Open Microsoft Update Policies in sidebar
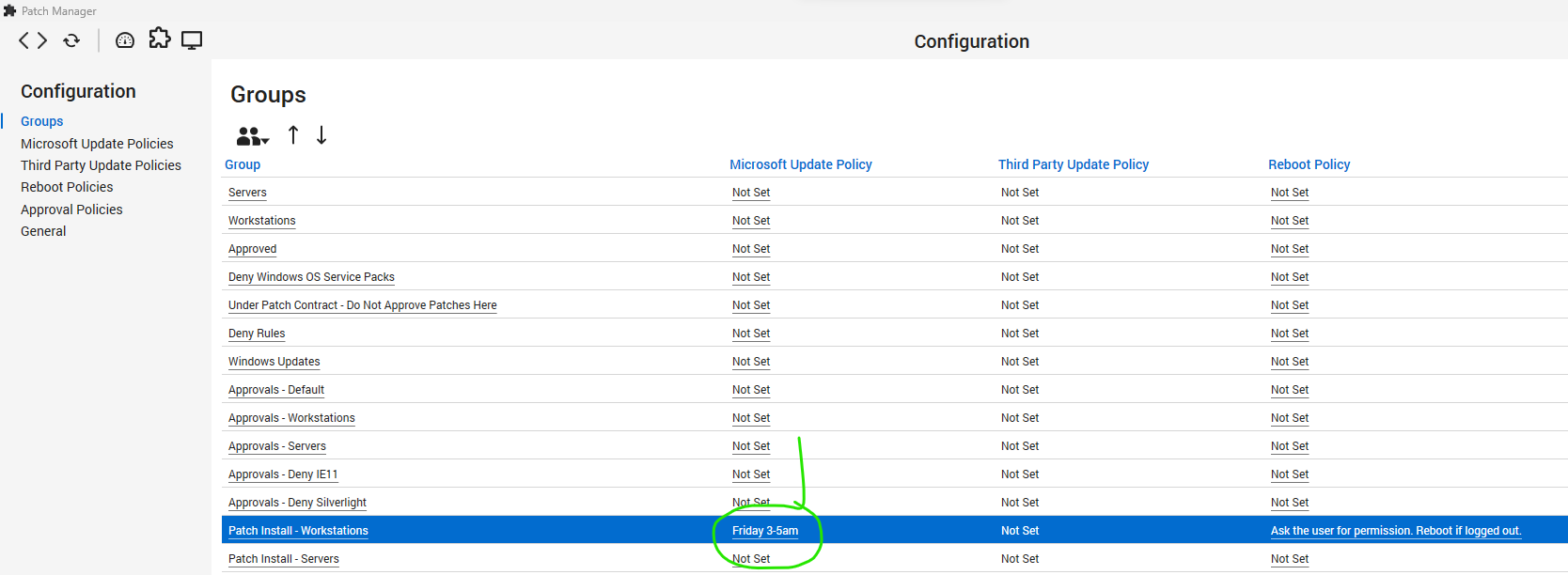1568x575 pixels. click(97, 144)
